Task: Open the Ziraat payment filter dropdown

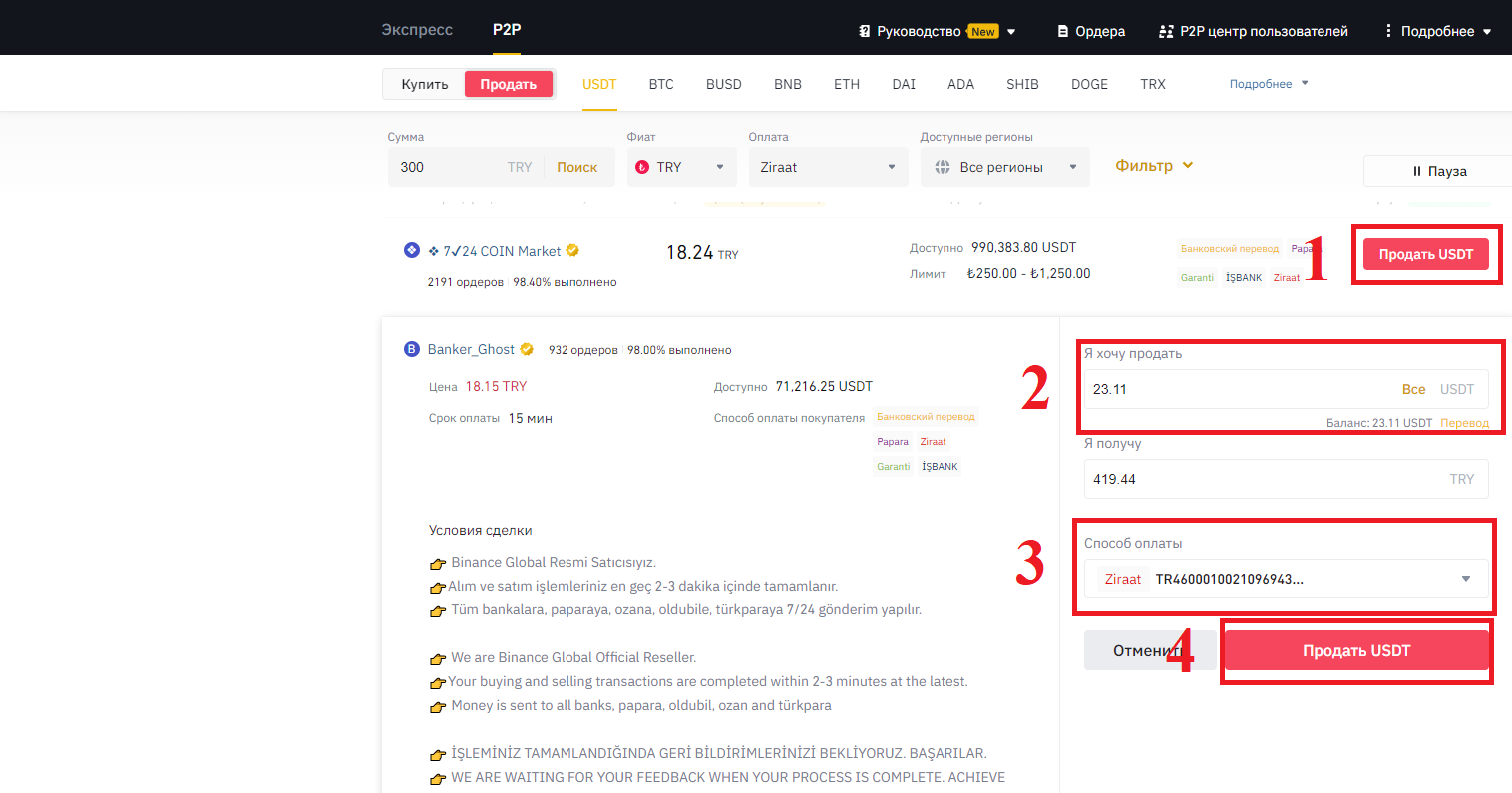Action: 829,167
